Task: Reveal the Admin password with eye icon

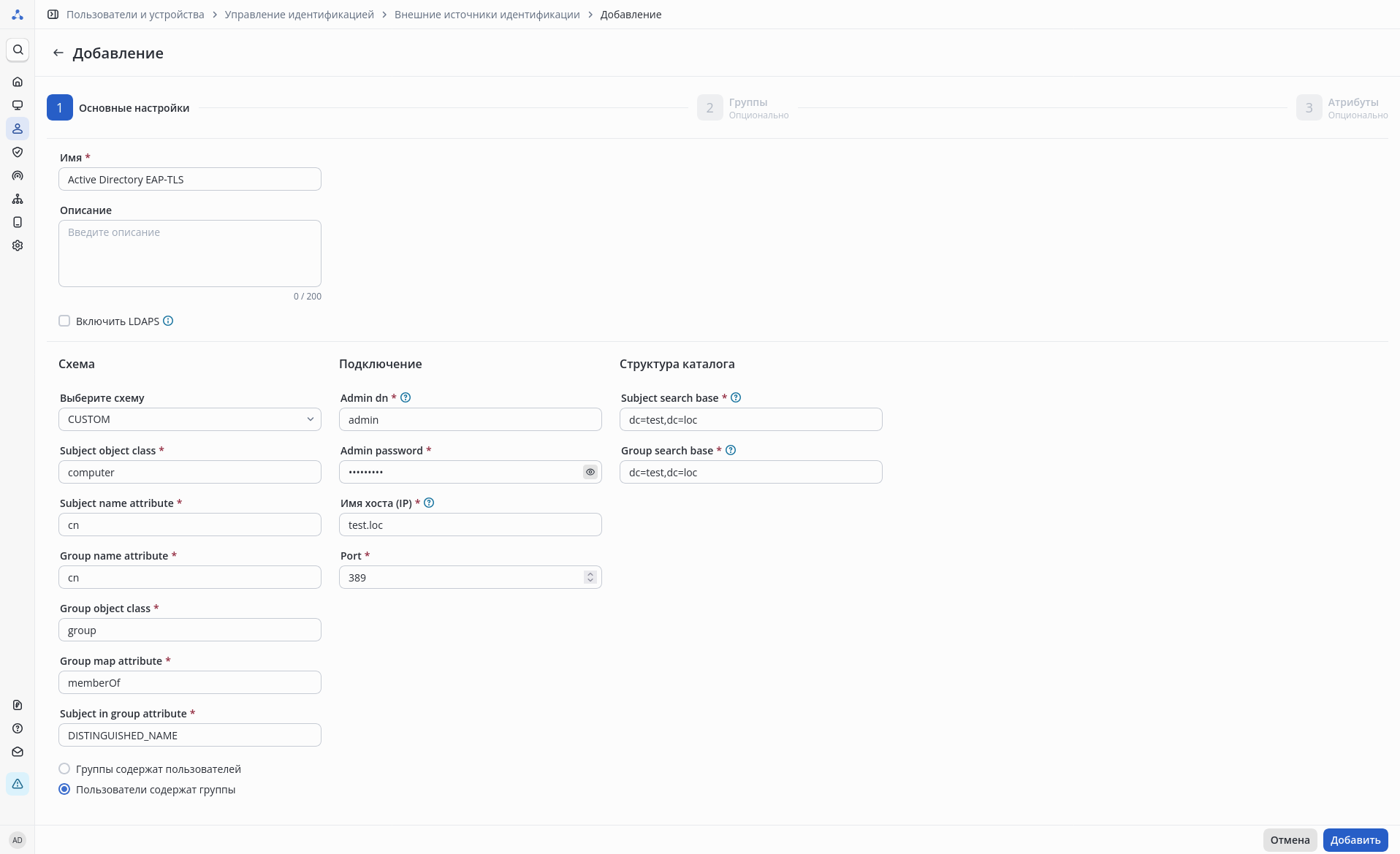Action: click(590, 473)
